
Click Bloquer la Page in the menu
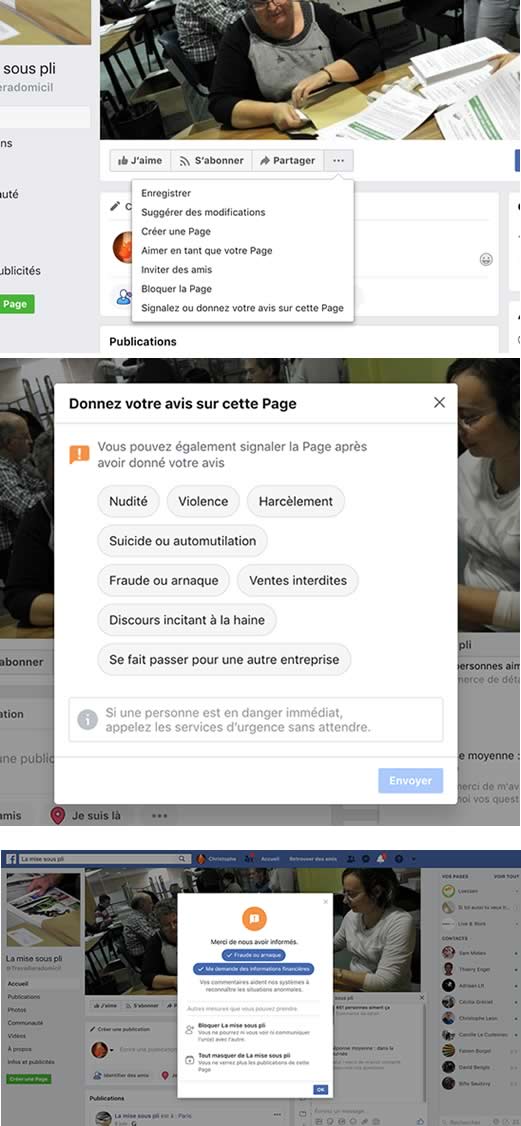tap(177, 289)
